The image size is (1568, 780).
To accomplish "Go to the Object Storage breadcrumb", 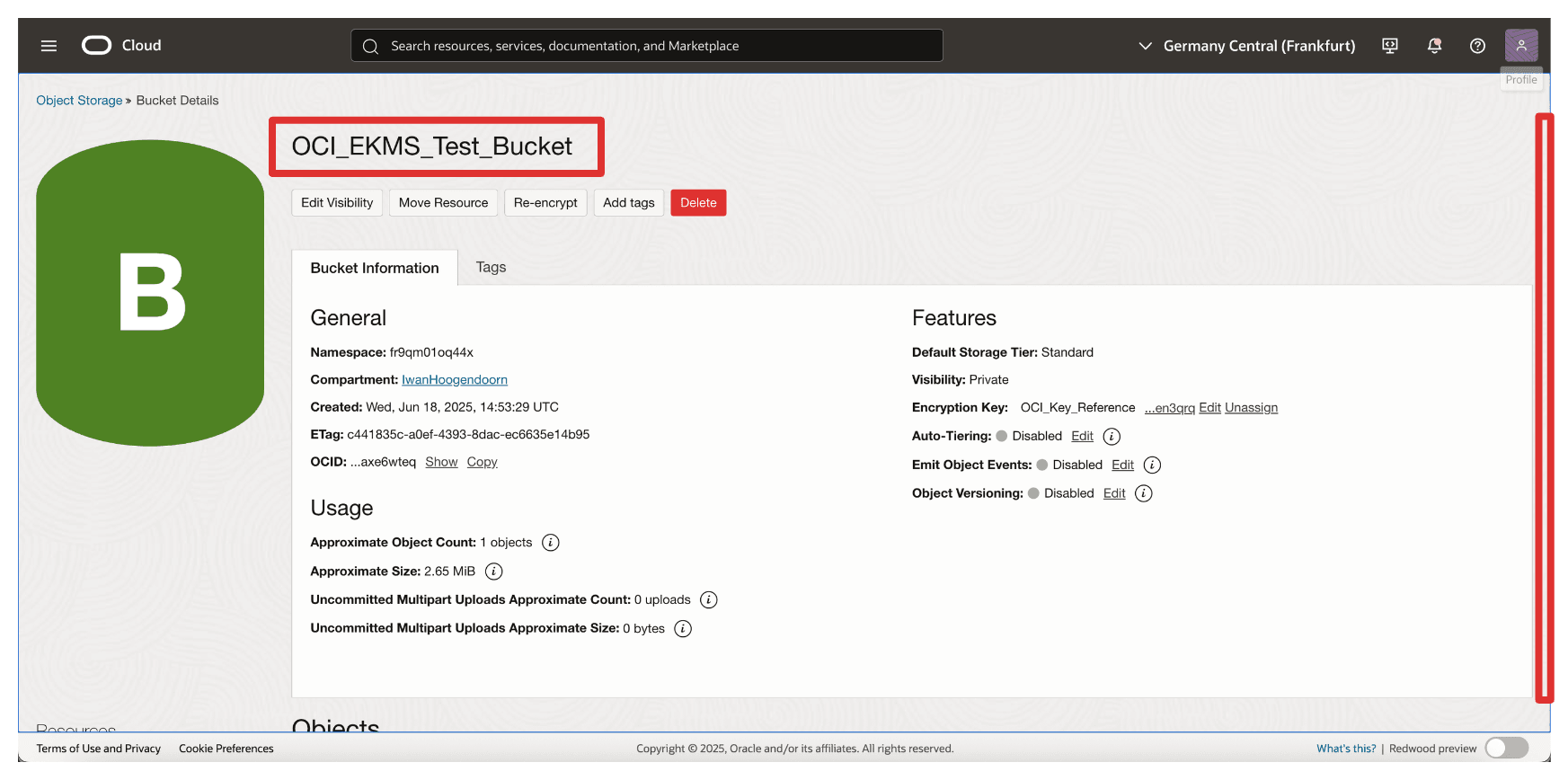I will click(x=79, y=101).
